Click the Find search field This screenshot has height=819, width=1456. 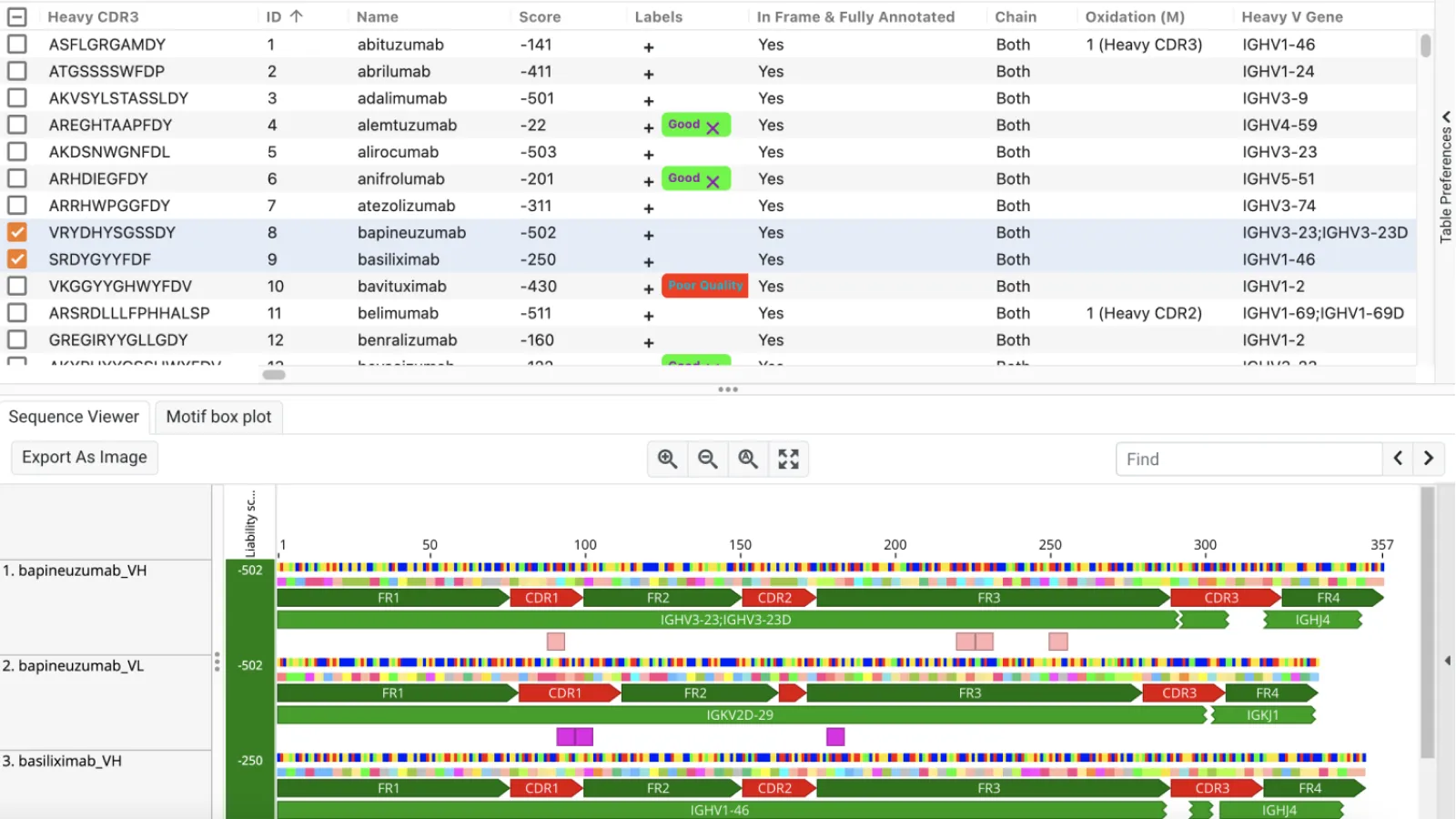pyautogui.click(x=1249, y=459)
